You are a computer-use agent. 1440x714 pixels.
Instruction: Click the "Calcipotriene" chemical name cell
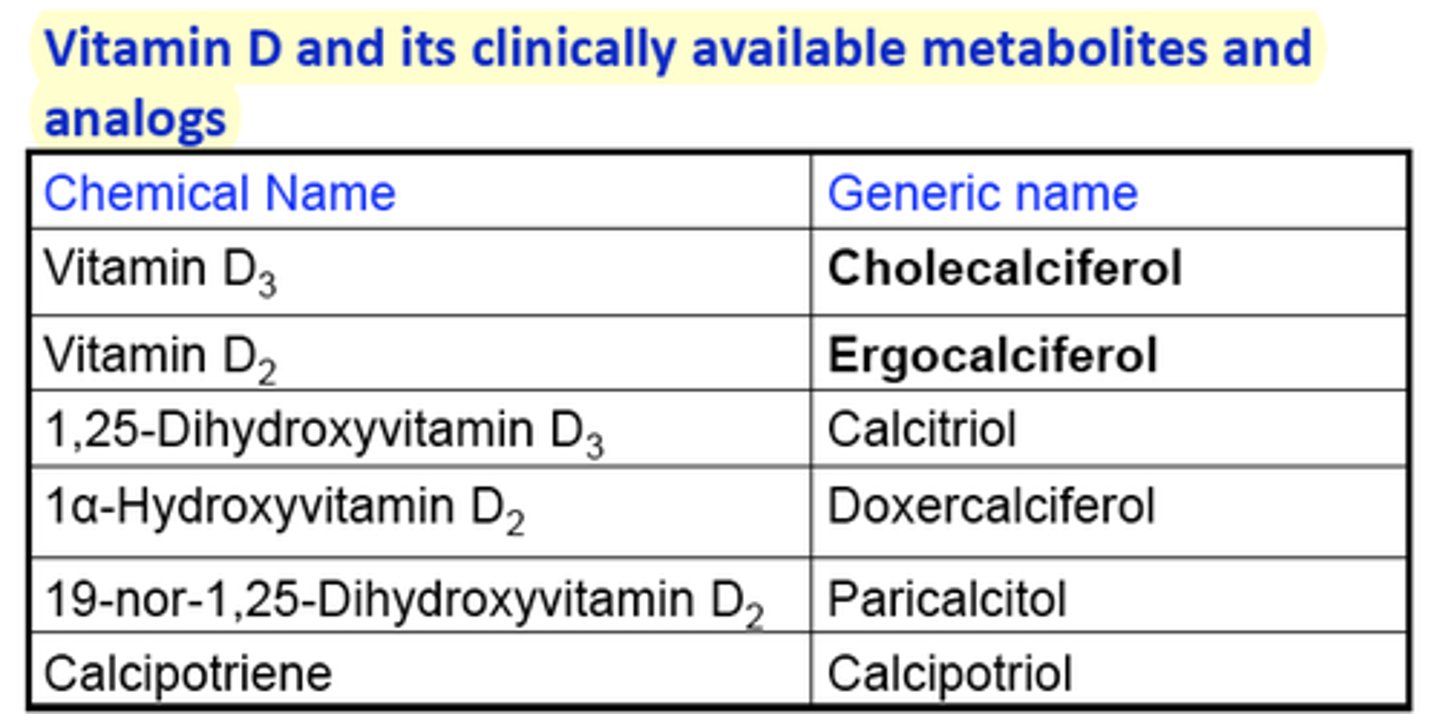(x=188, y=673)
